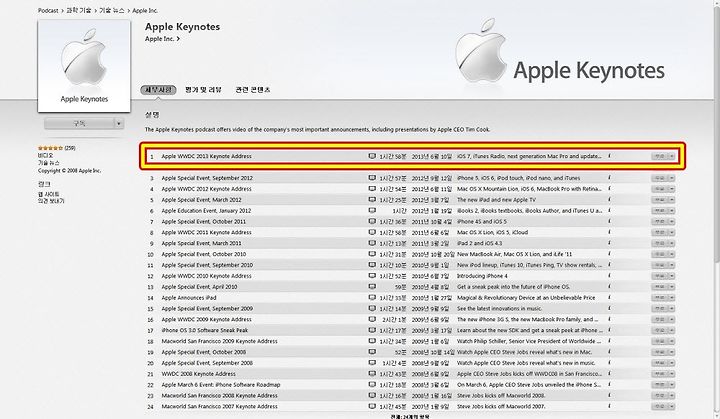Open the 의견 보내기 link in sidebar
The image size is (720, 419).
point(51,201)
